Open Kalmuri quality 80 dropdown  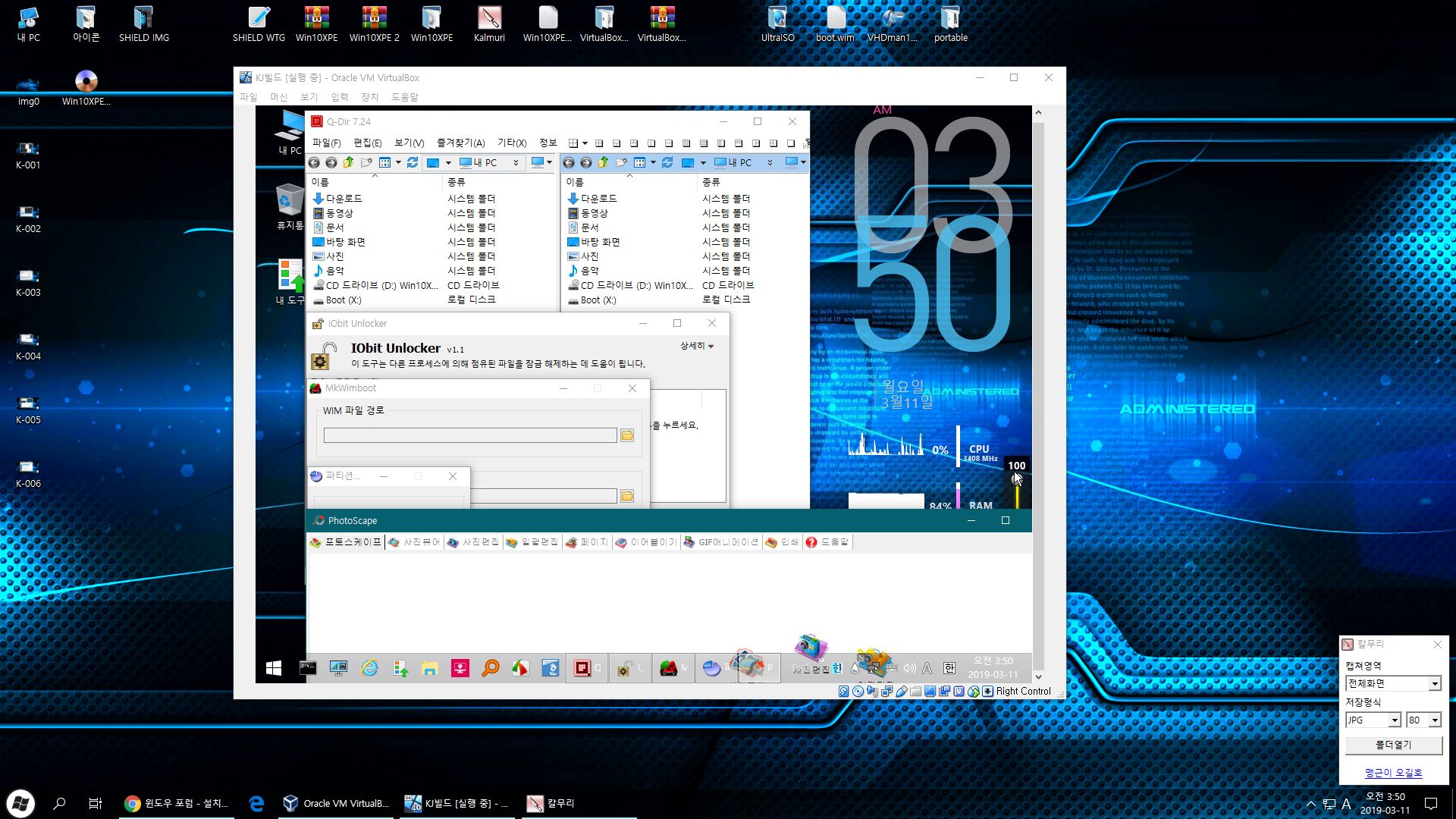click(x=1434, y=720)
